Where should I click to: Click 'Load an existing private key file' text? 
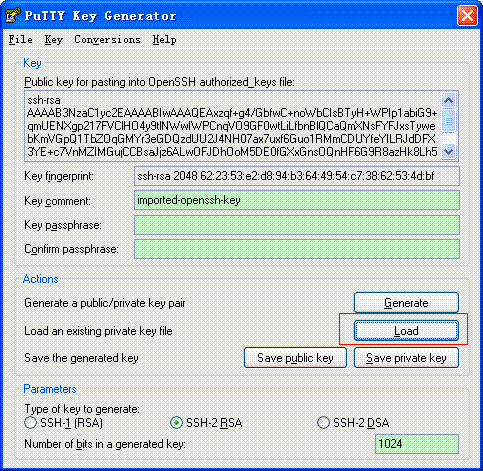coord(98,331)
